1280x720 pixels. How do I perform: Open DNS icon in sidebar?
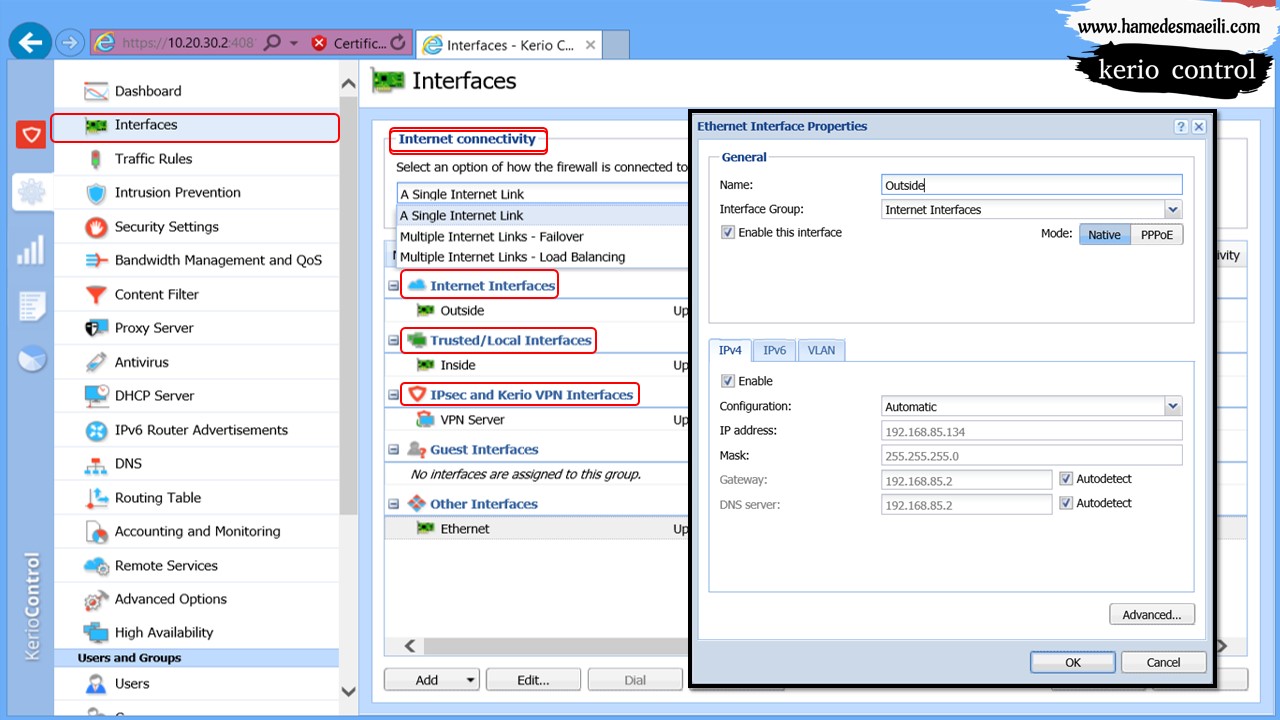96,464
